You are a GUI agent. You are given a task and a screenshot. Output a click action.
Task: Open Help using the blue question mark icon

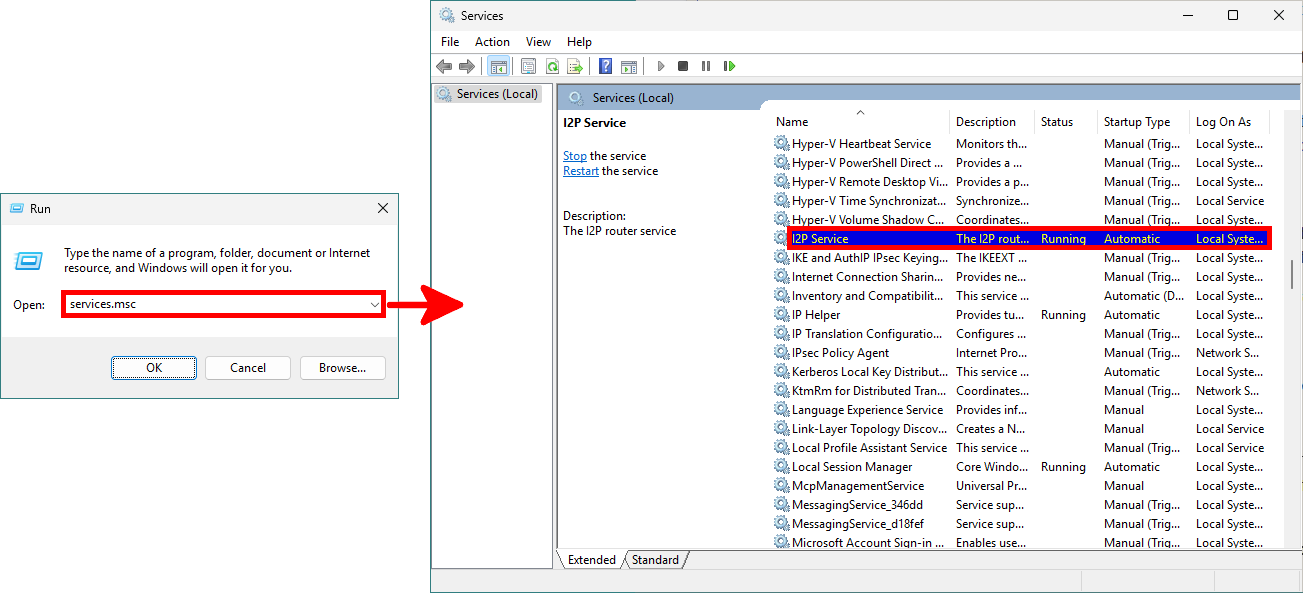[605, 65]
